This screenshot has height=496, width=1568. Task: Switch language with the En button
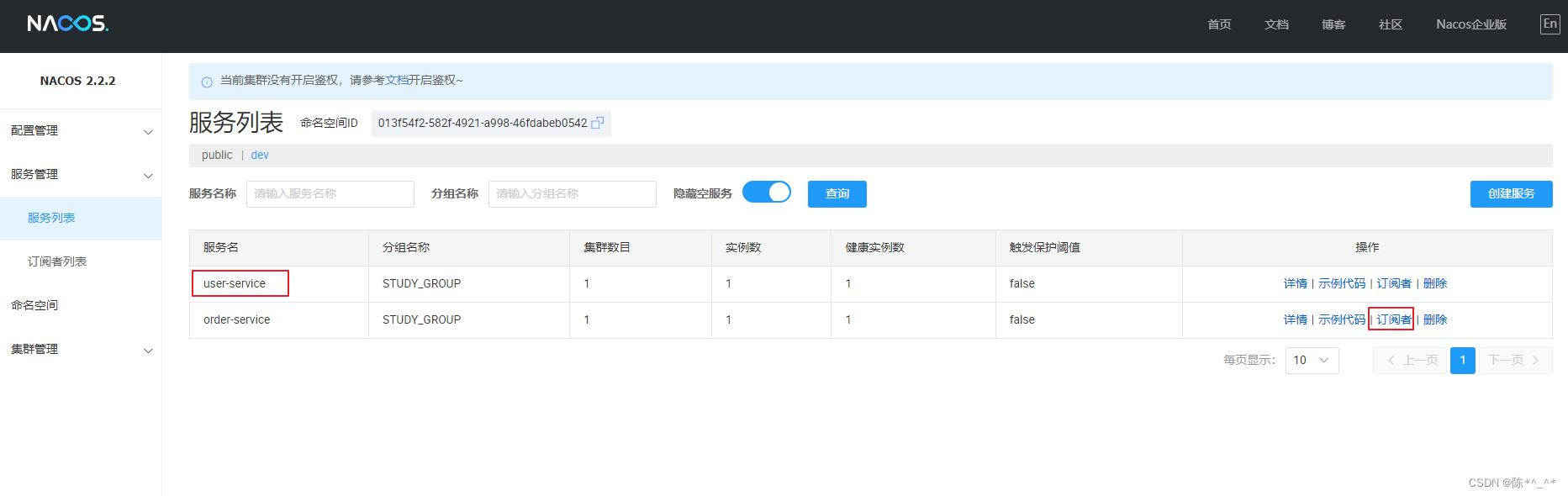click(1550, 24)
